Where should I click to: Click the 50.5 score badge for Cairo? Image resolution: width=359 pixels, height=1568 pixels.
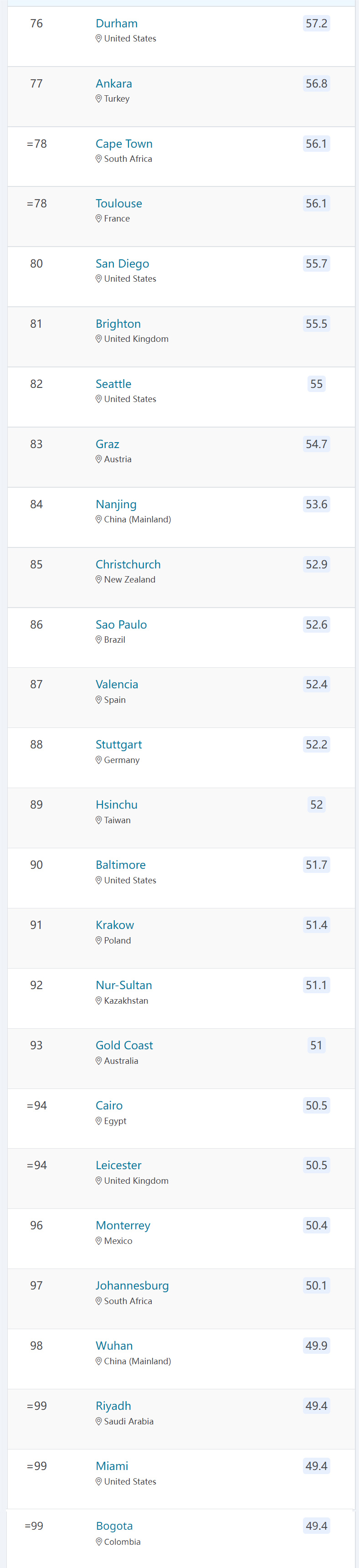pyautogui.click(x=316, y=1105)
